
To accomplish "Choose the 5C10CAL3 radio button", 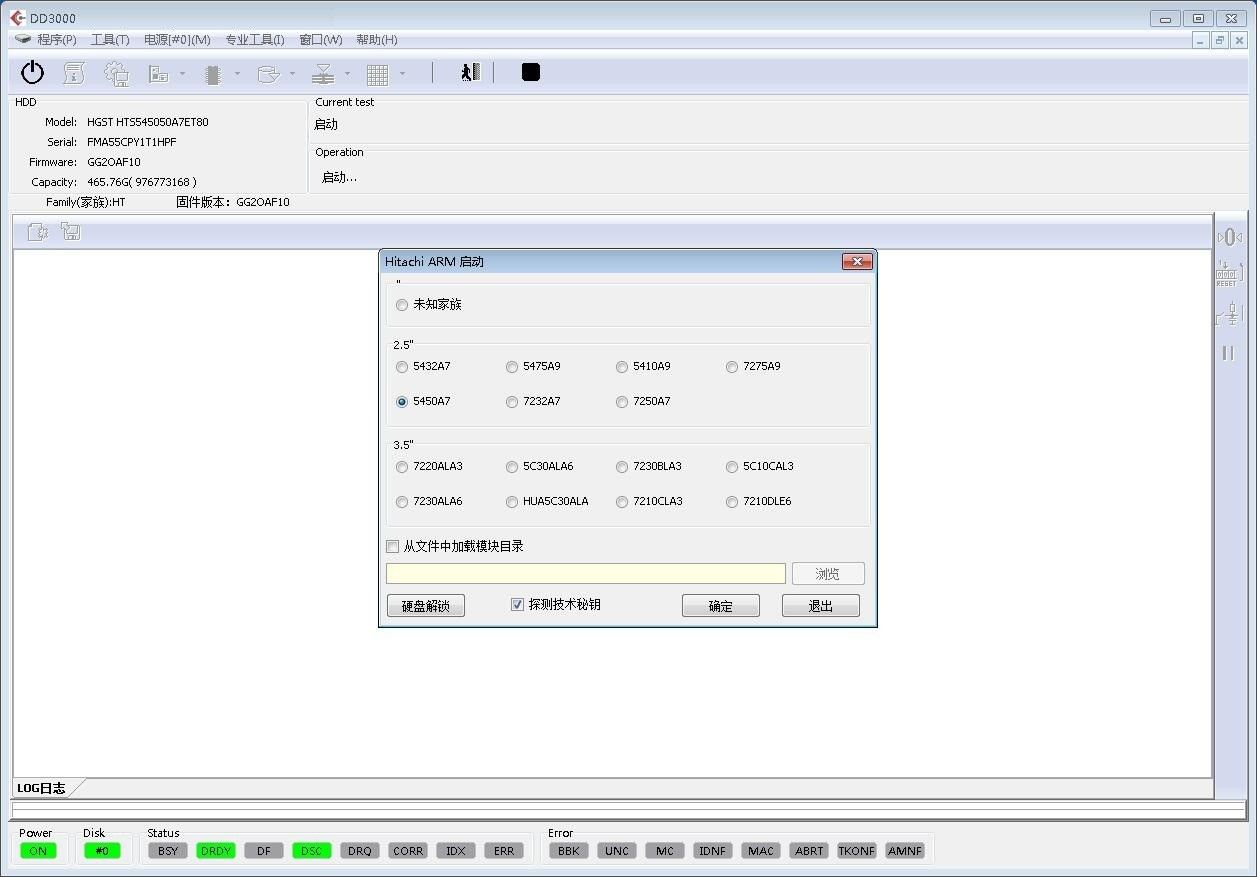I will [x=732, y=467].
